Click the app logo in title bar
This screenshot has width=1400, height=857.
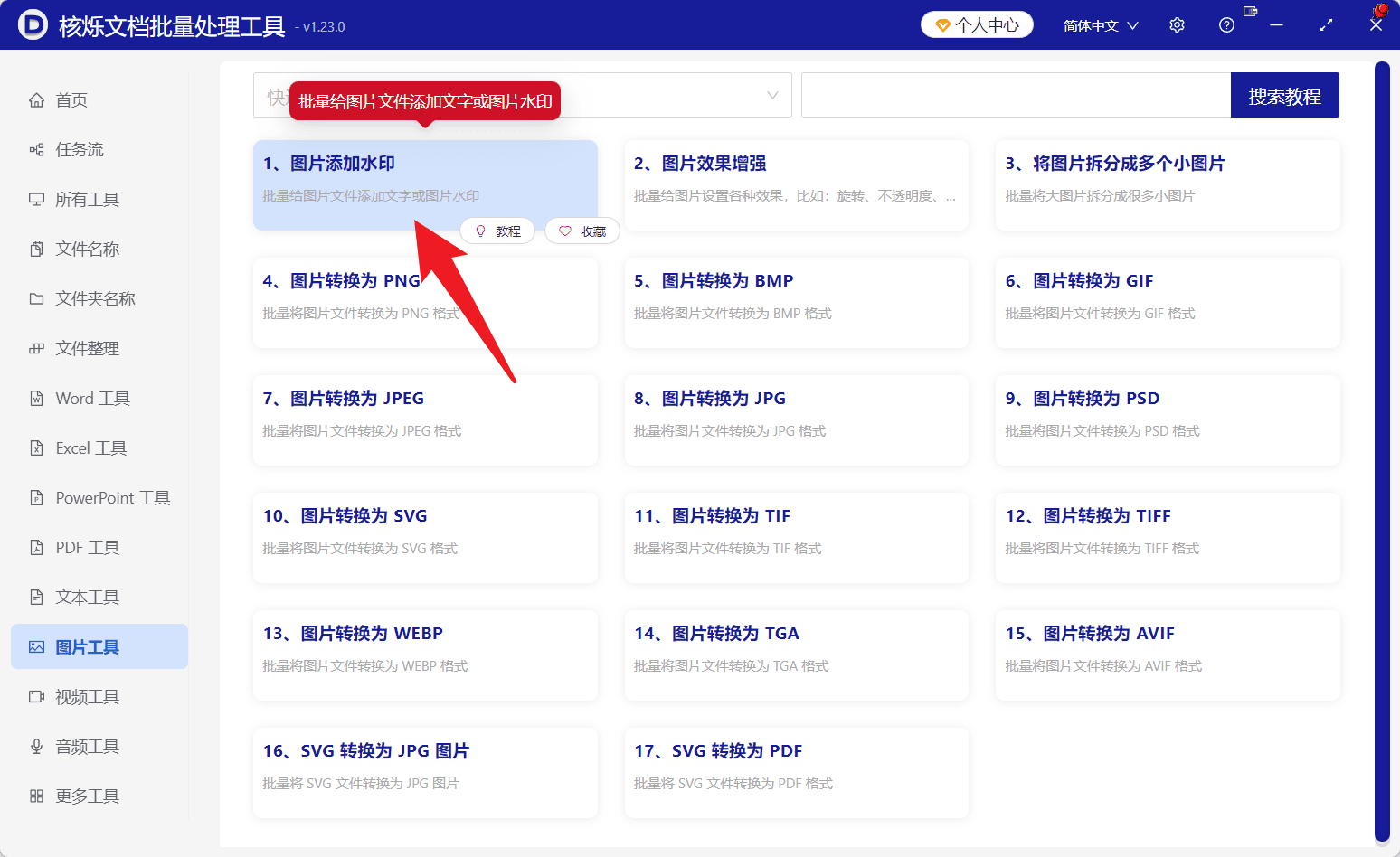click(x=33, y=25)
